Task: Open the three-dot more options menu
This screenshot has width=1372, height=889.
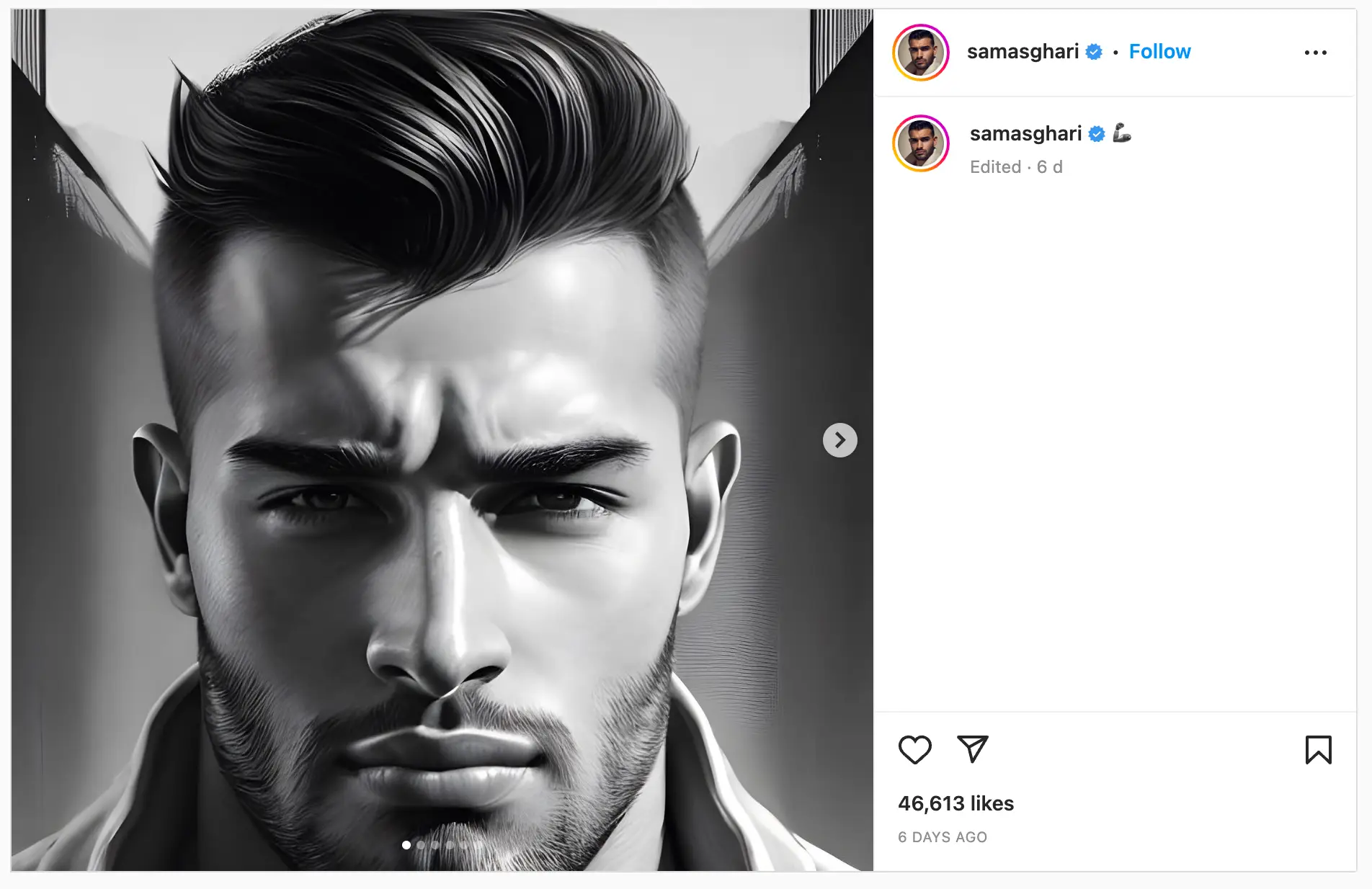Action: pos(1315,53)
